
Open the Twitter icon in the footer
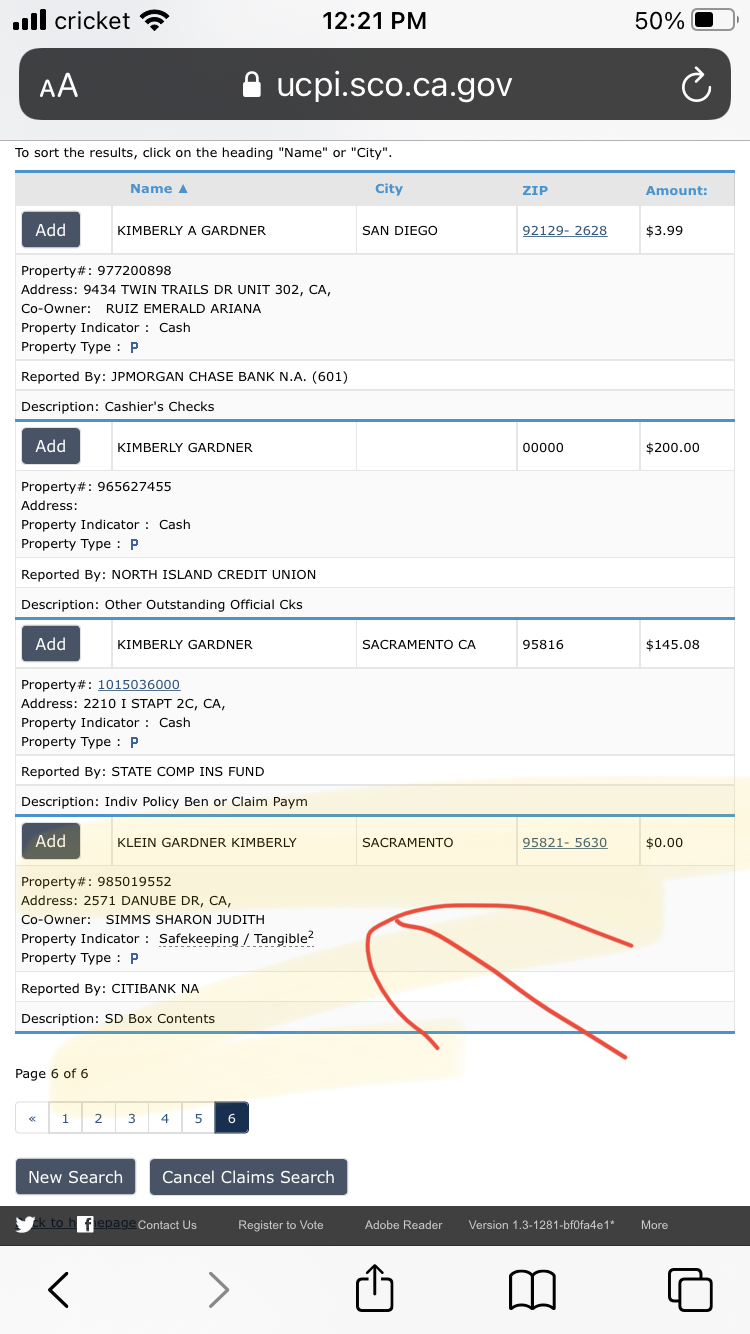point(25,1224)
